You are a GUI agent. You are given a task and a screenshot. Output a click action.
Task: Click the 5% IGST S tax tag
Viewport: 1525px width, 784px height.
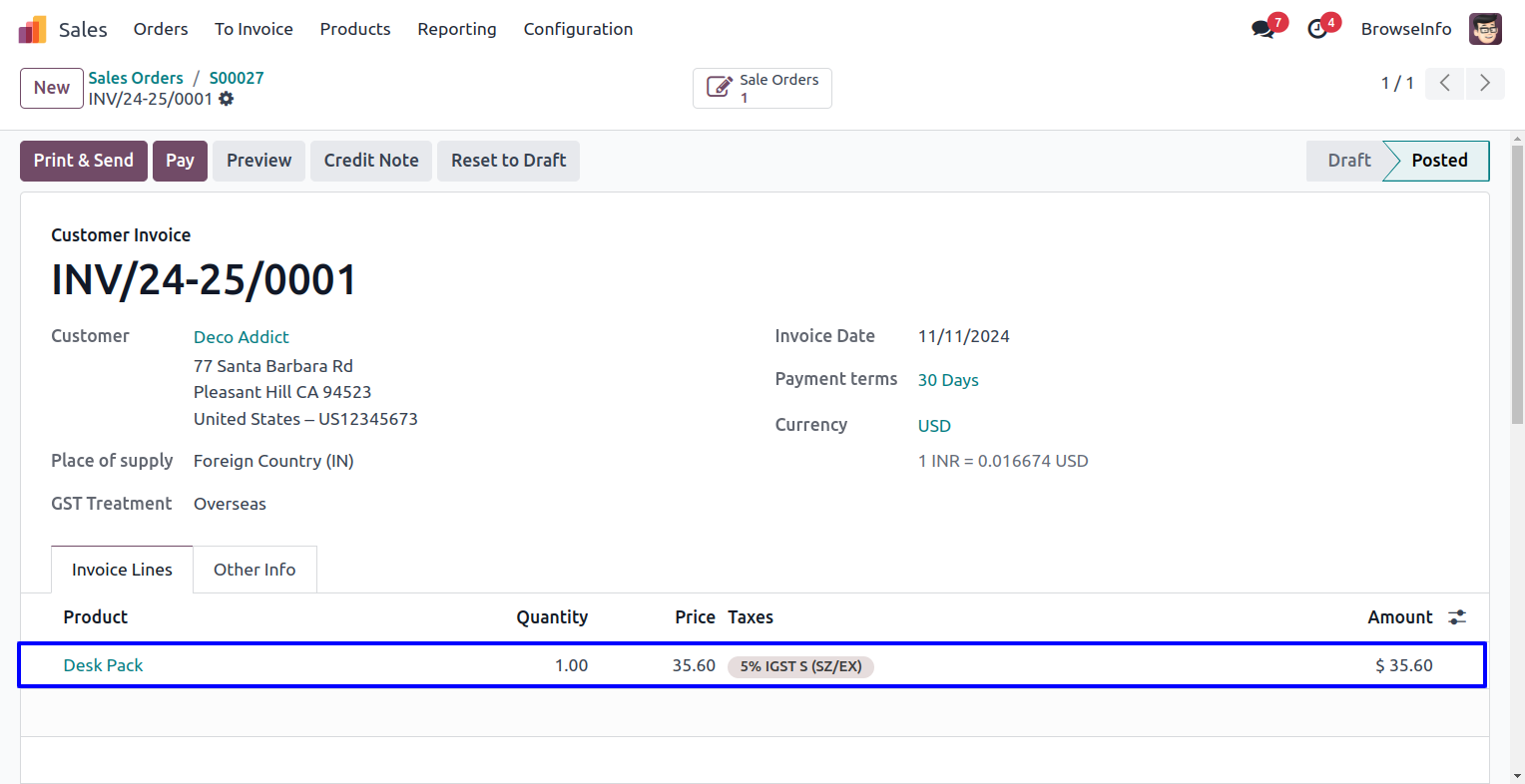tap(800, 666)
